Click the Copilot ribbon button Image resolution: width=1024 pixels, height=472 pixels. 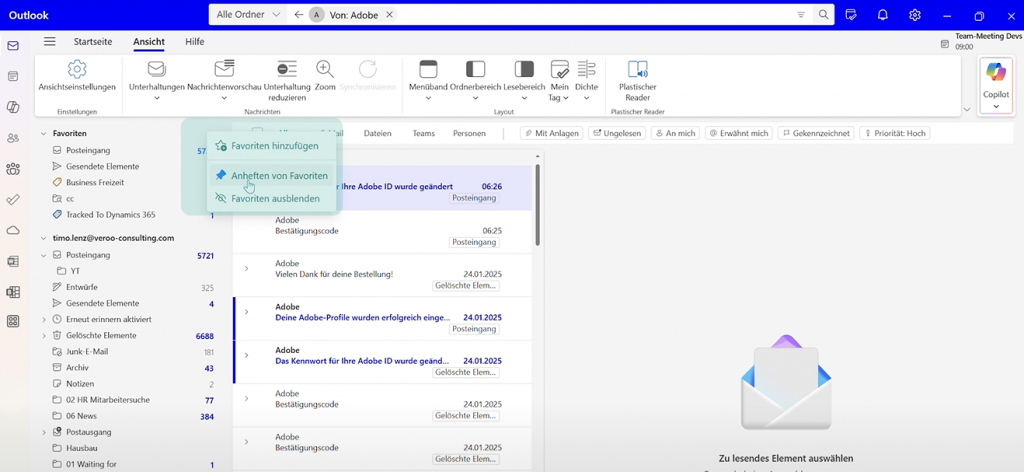point(996,85)
